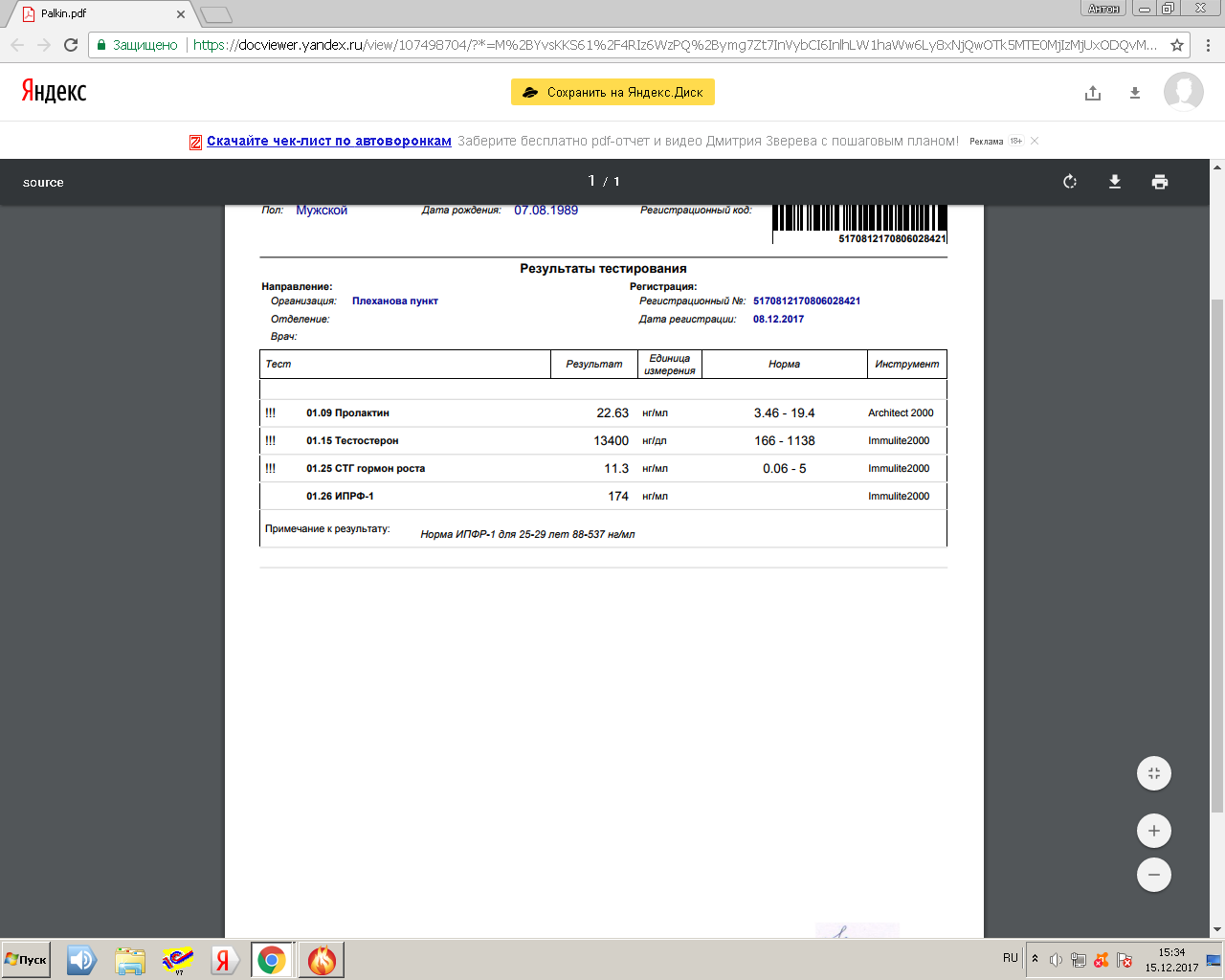Zoom out with the minus button
The image size is (1225, 980).
pyautogui.click(x=1154, y=875)
